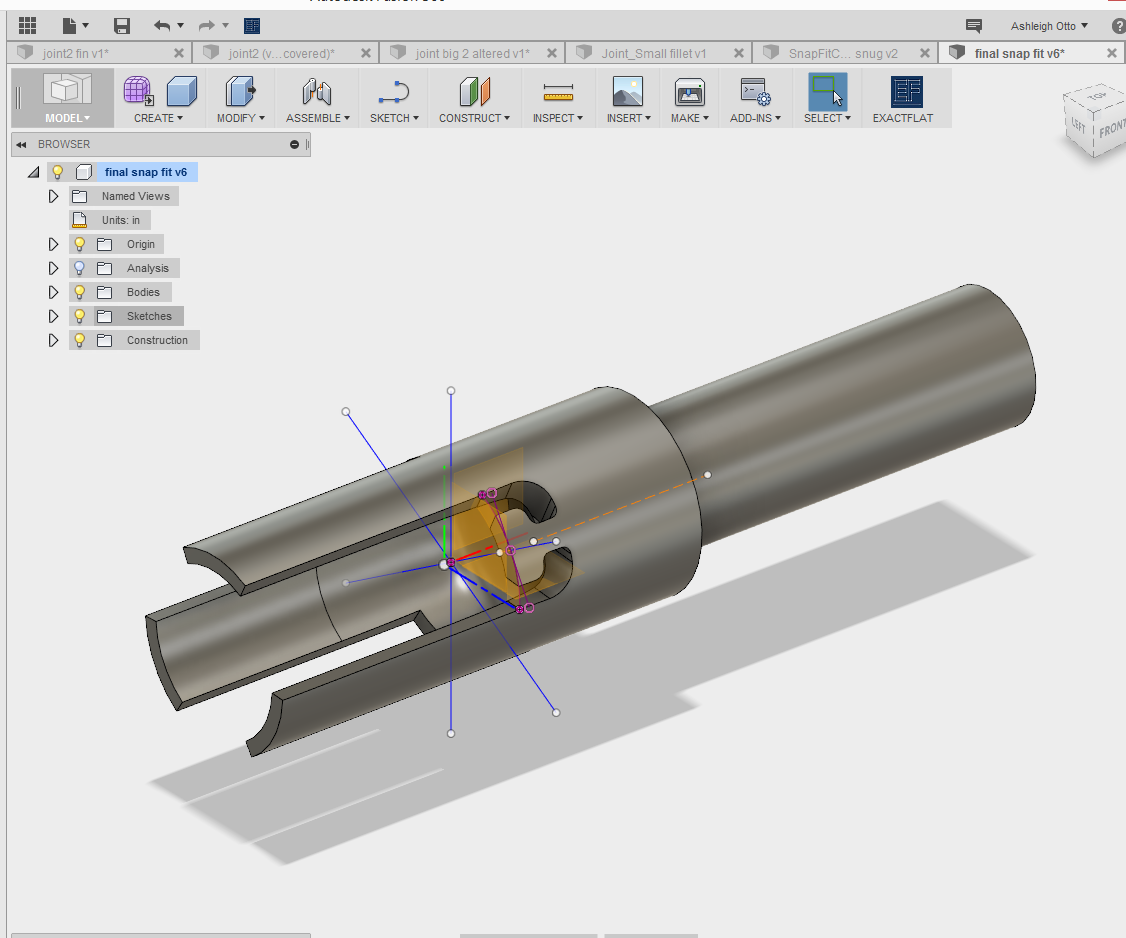The image size is (1126, 938).
Task: Expand the Bodies folder
Action: [x=53, y=292]
